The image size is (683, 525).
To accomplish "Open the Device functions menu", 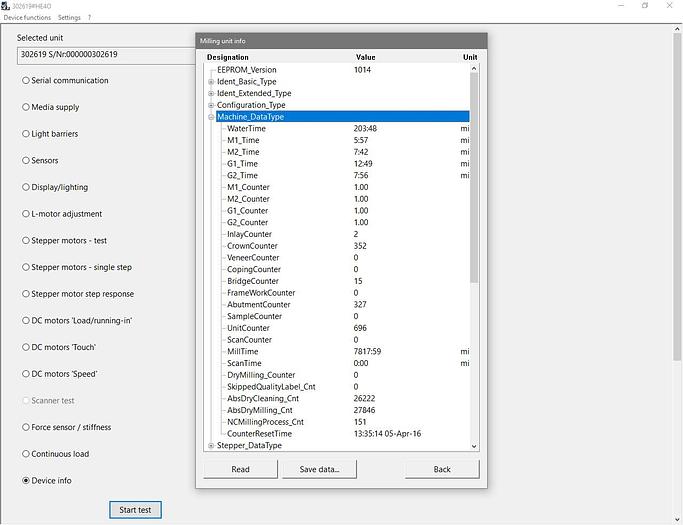I will point(27,18).
